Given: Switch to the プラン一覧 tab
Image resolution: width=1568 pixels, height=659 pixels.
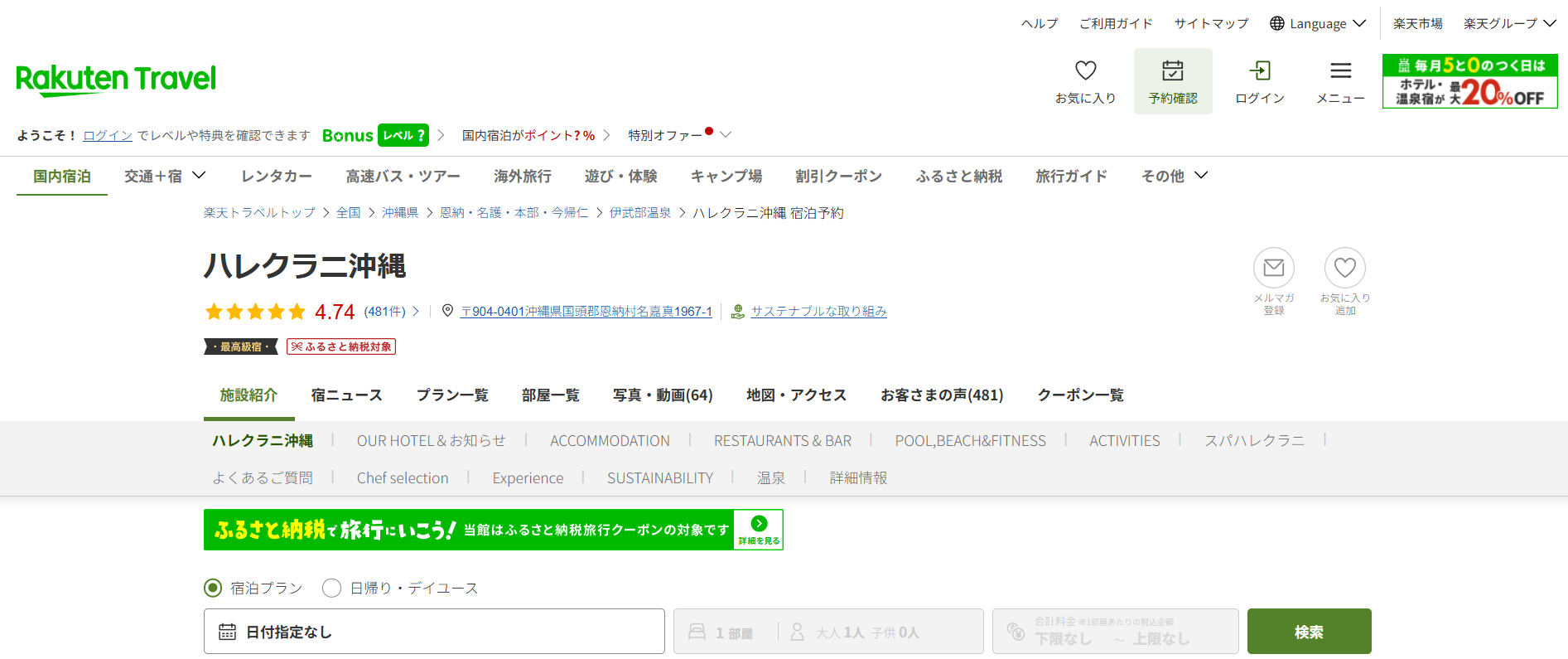Looking at the screenshot, I should [452, 395].
